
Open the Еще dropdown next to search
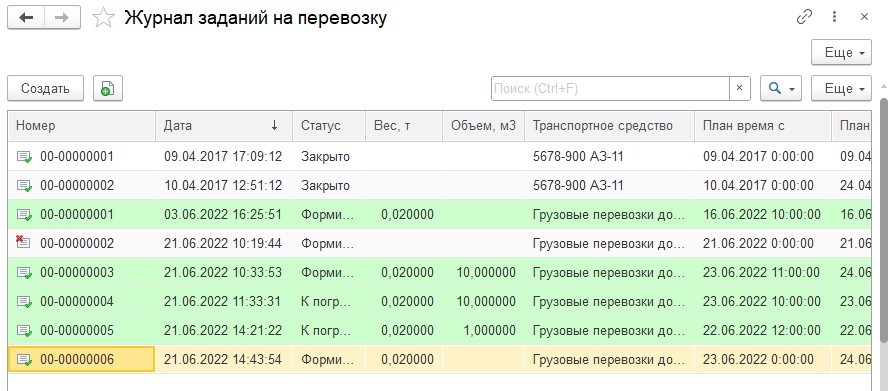pyautogui.click(x=841, y=88)
